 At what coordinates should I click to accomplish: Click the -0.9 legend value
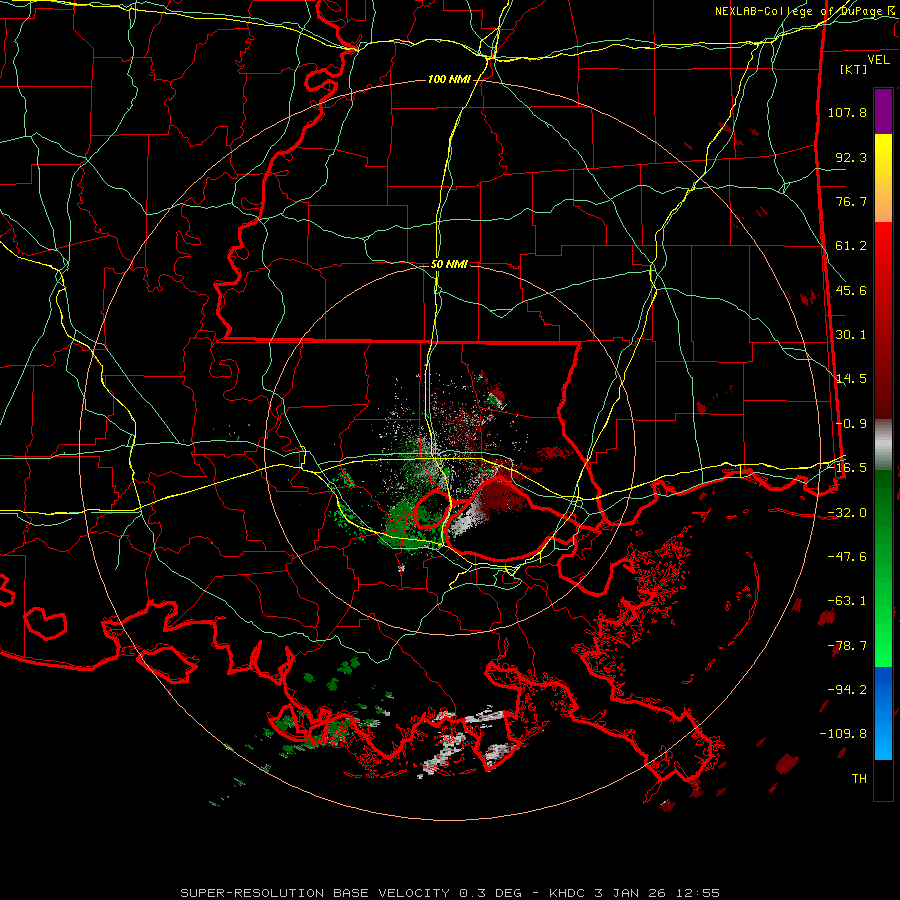851,424
